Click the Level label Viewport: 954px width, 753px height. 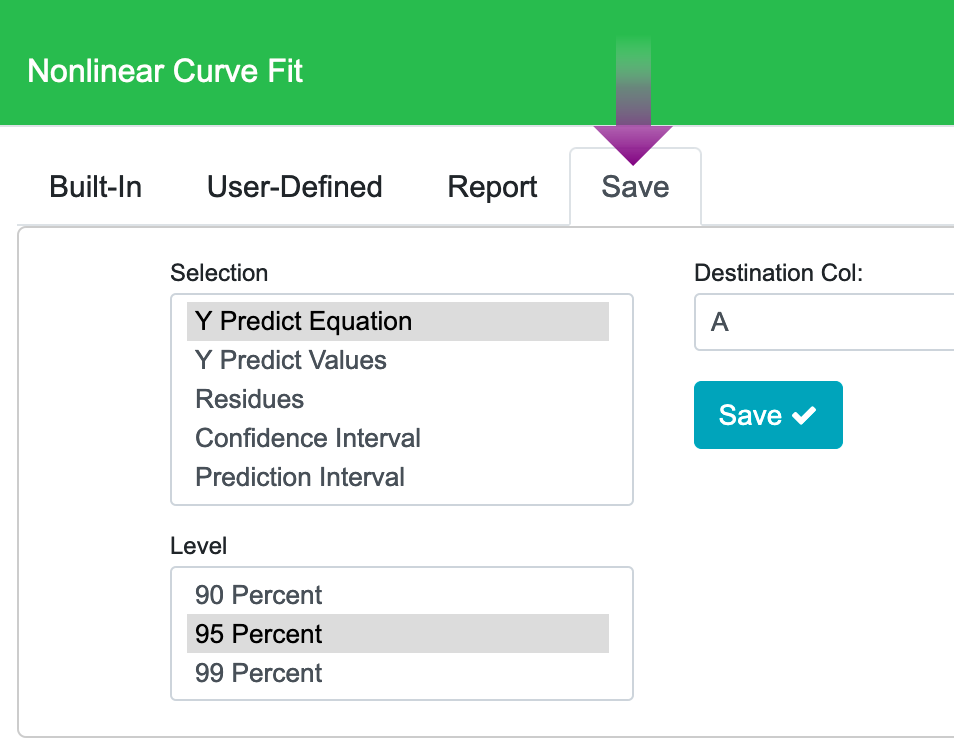click(x=199, y=546)
